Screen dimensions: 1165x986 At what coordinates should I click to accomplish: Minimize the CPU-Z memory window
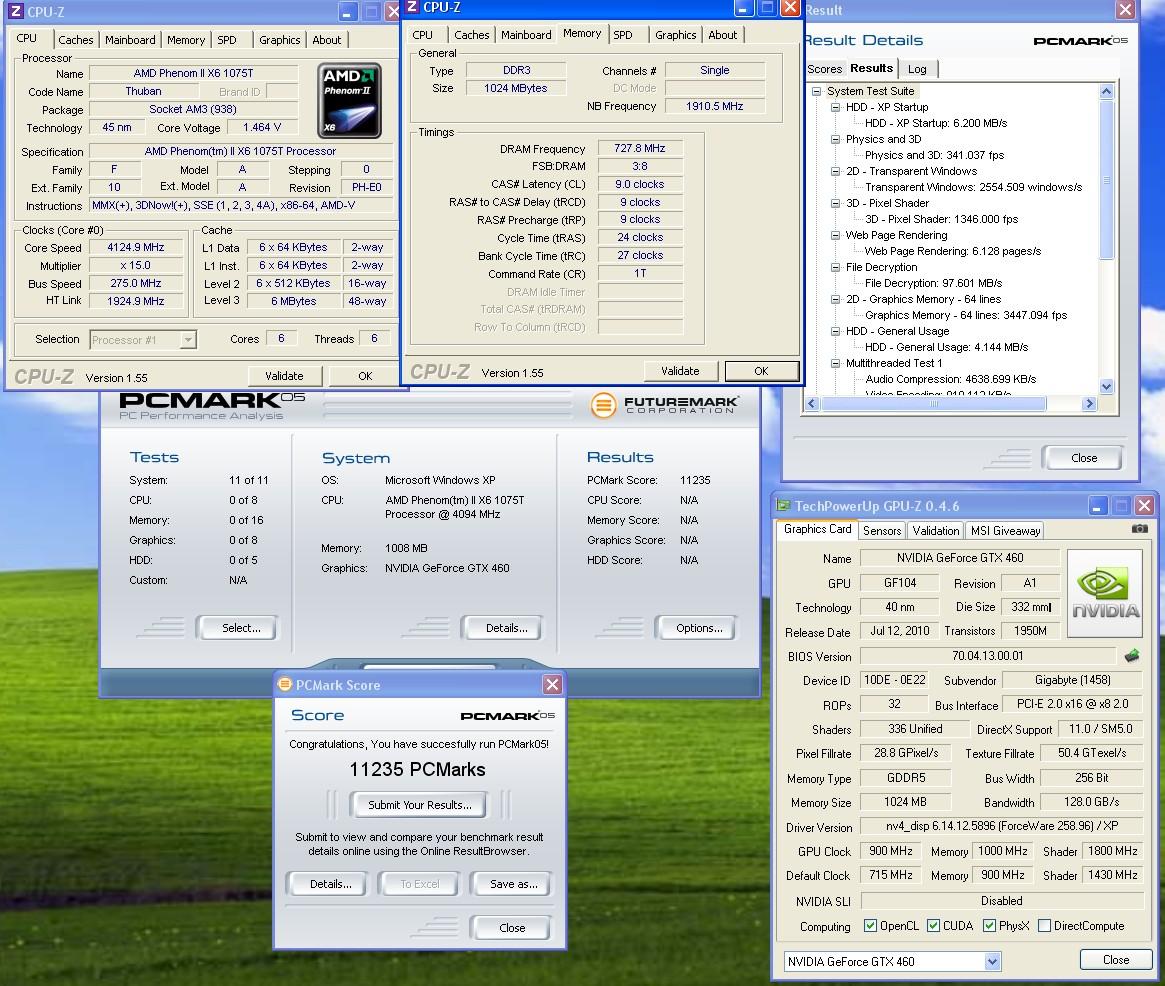[x=744, y=8]
